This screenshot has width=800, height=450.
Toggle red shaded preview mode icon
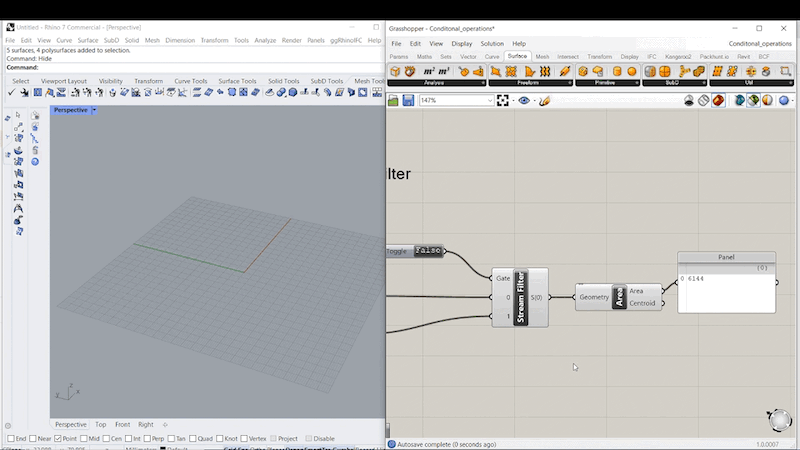pyautogui.click(x=718, y=101)
